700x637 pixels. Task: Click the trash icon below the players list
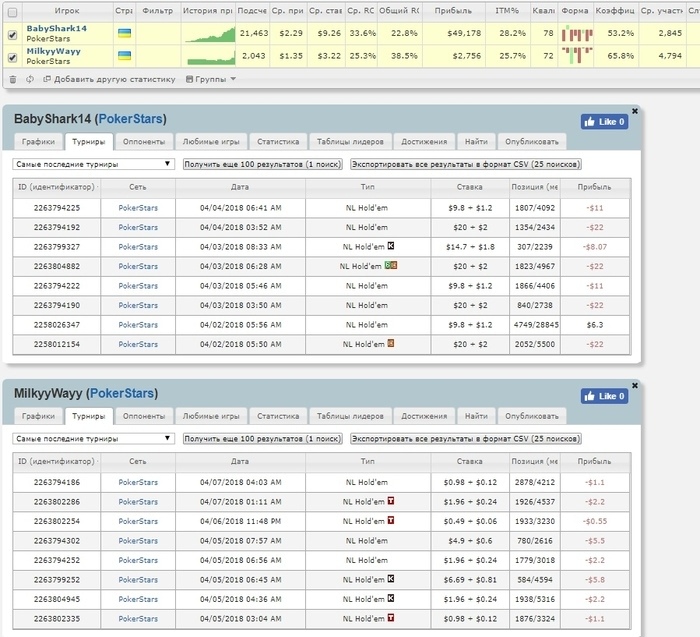click(x=12, y=78)
